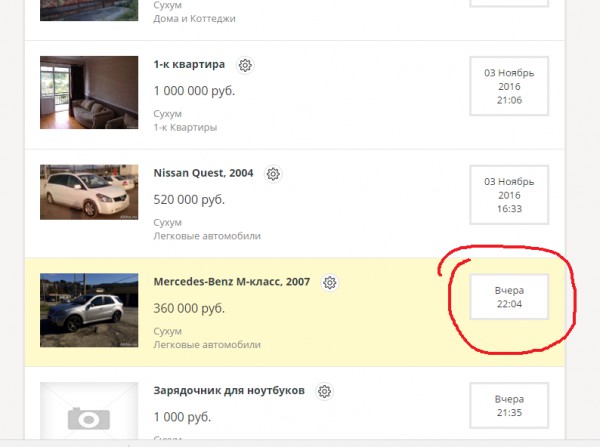Click the apartment room photo thumbnail
Screen dimensions: 600x447
[89, 92]
